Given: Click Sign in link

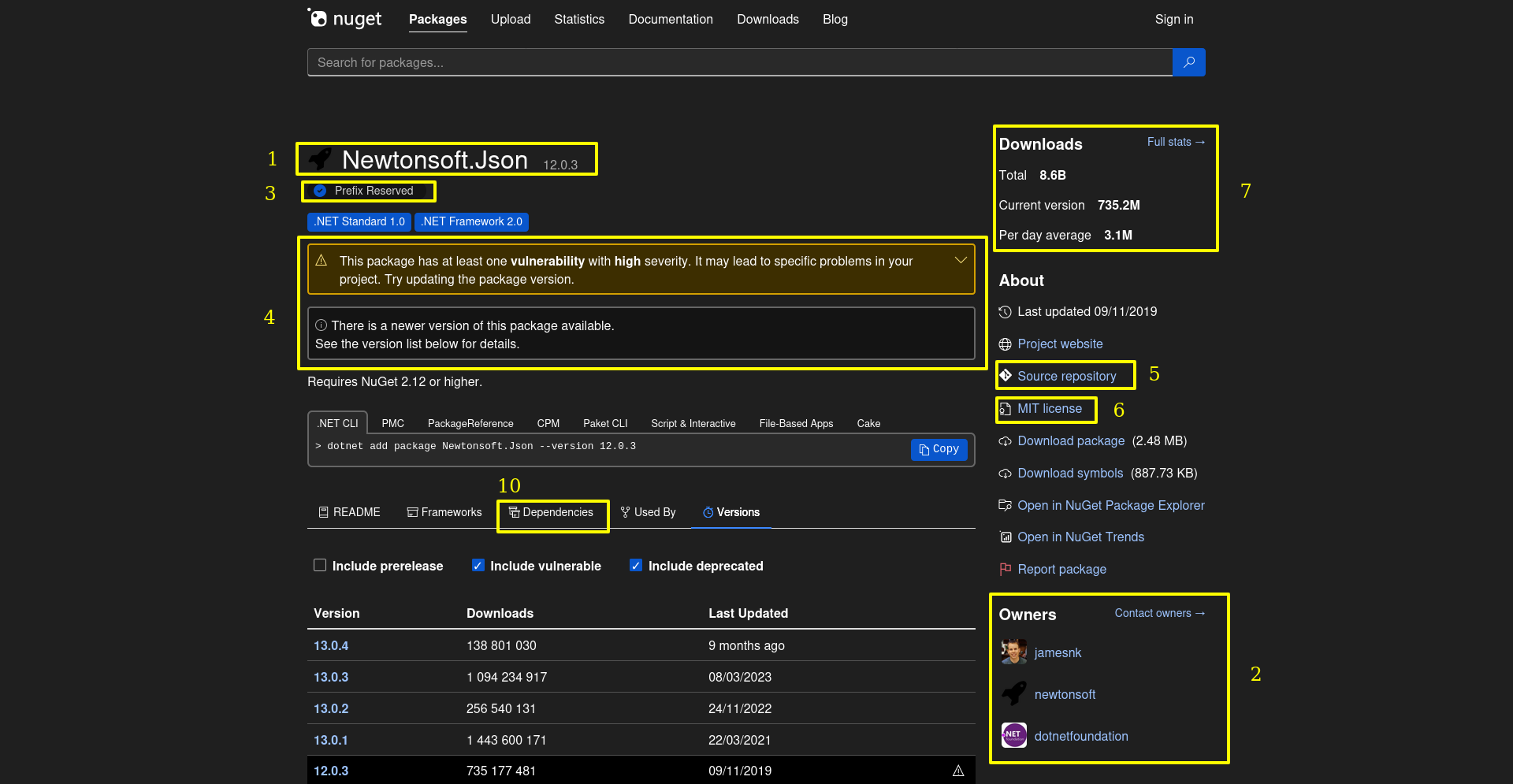Looking at the screenshot, I should [x=1174, y=19].
